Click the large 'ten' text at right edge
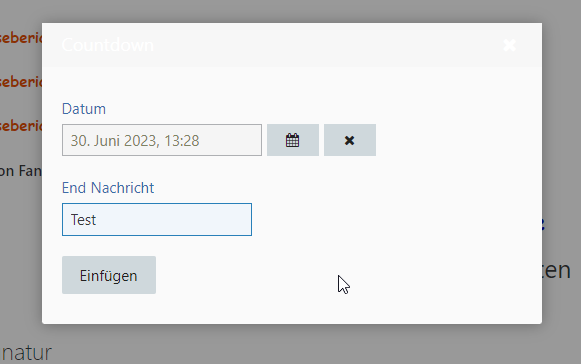581x364 pixels. click(556, 270)
